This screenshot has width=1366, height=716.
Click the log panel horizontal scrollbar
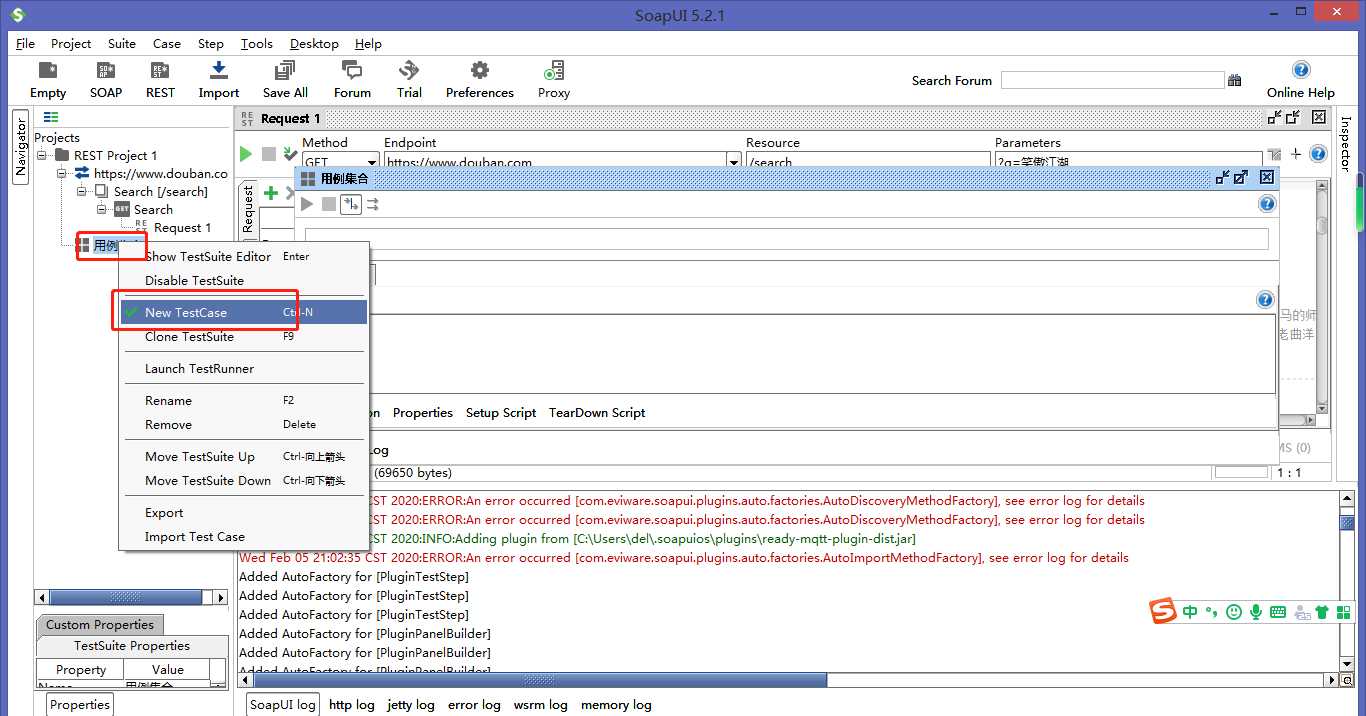(788, 680)
